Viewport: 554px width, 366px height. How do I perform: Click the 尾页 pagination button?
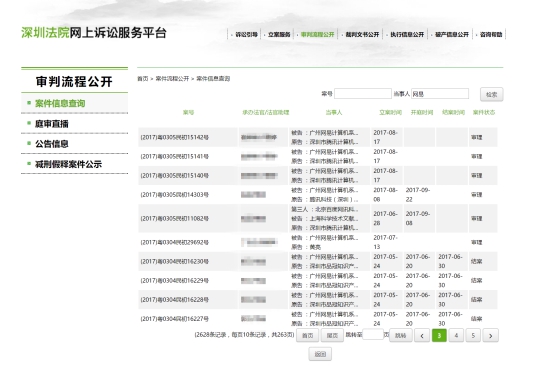[x=332, y=336]
